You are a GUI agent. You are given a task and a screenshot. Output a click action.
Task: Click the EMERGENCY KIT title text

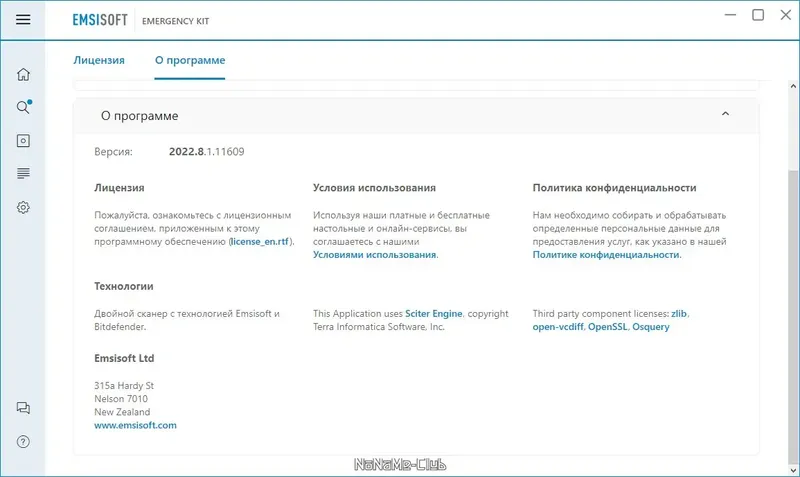(176, 21)
